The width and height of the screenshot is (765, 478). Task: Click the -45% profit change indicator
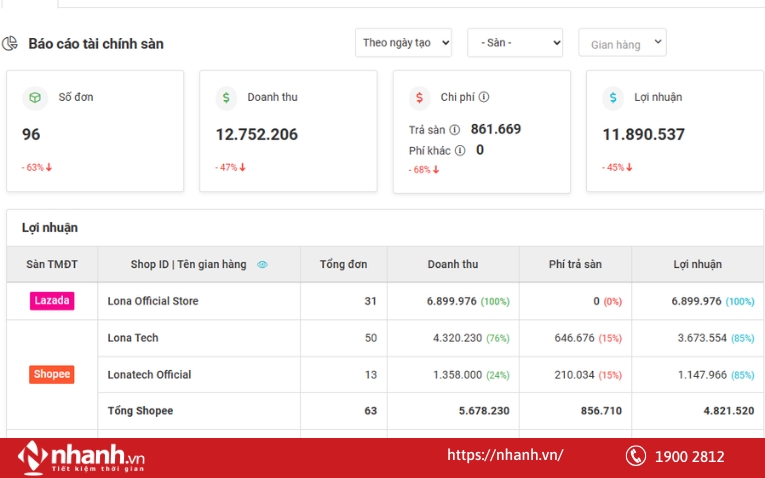[x=617, y=167]
